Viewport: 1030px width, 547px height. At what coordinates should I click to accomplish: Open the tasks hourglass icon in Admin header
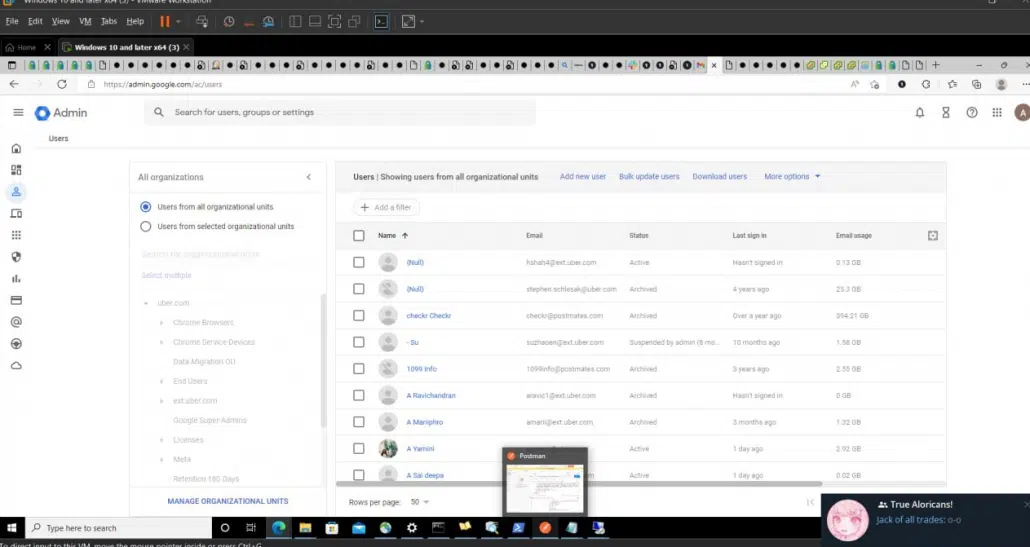pos(946,112)
